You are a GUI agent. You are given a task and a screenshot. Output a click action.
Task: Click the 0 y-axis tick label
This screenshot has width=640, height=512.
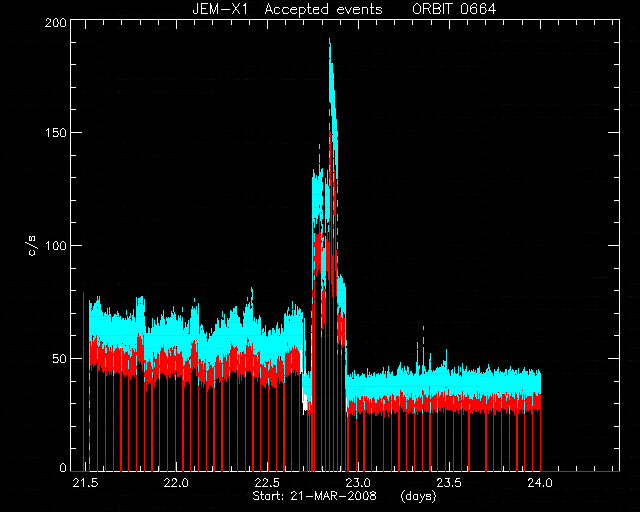[63, 467]
